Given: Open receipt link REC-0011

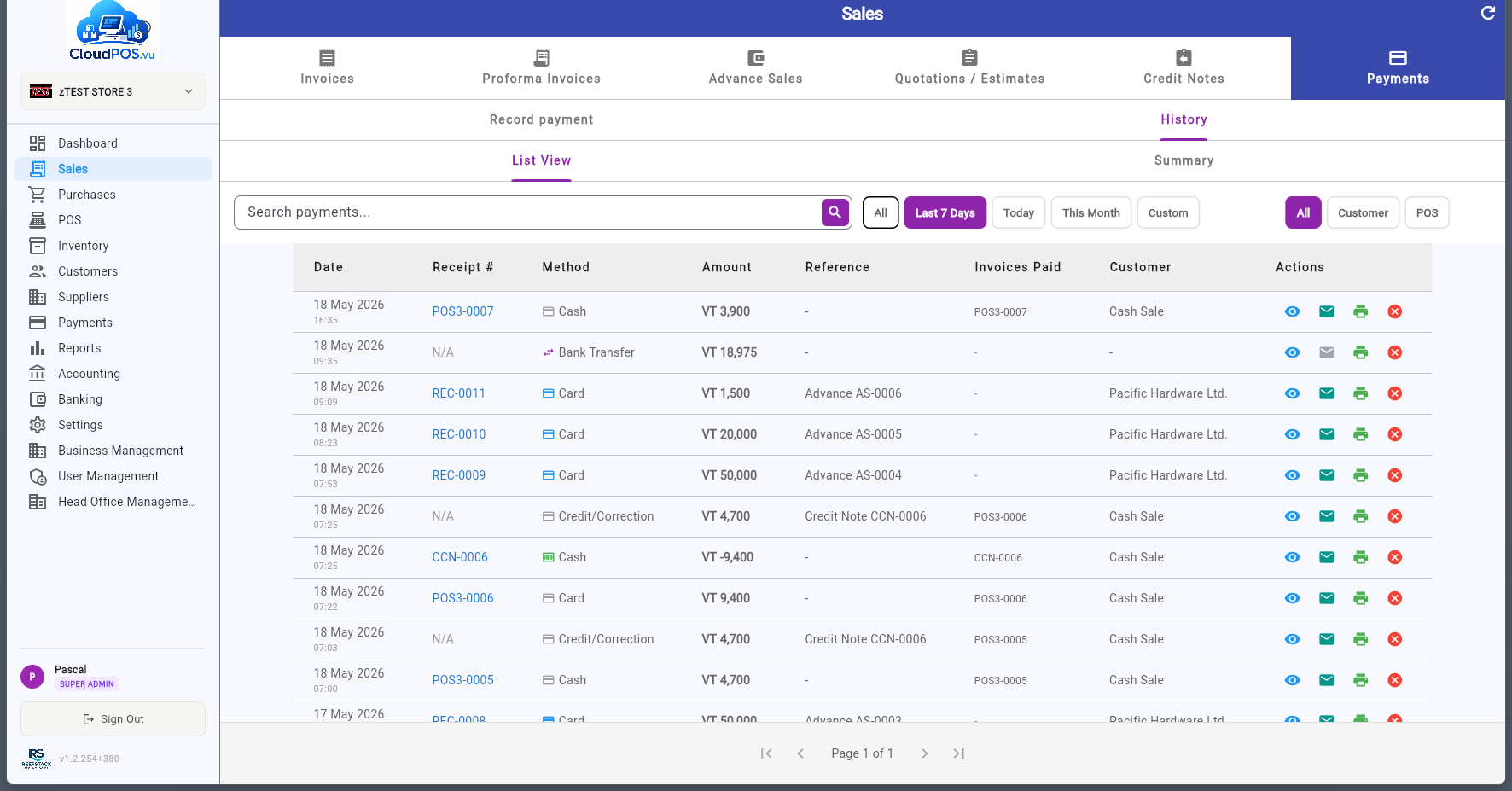Looking at the screenshot, I should pos(458,393).
